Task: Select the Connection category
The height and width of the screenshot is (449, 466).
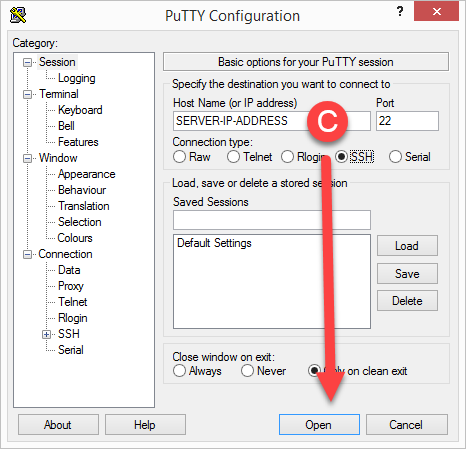Action: coord(65,254)
